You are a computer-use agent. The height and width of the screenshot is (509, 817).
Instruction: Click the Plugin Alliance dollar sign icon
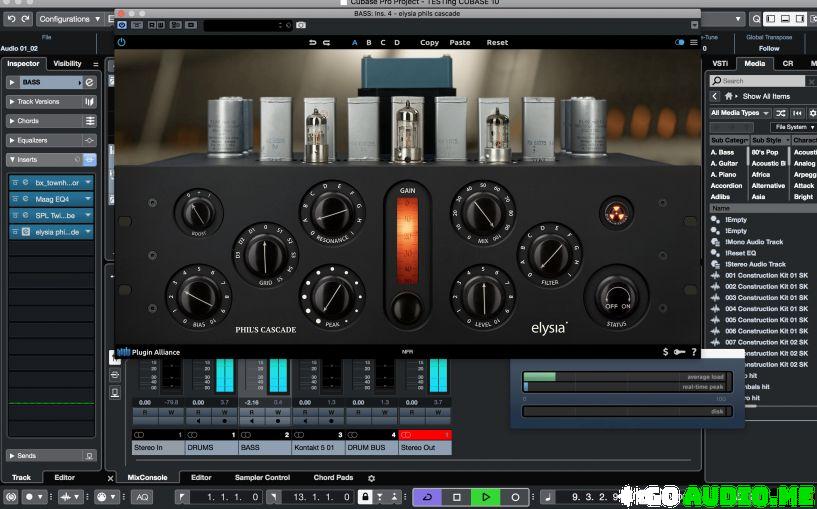click(665, 352)
